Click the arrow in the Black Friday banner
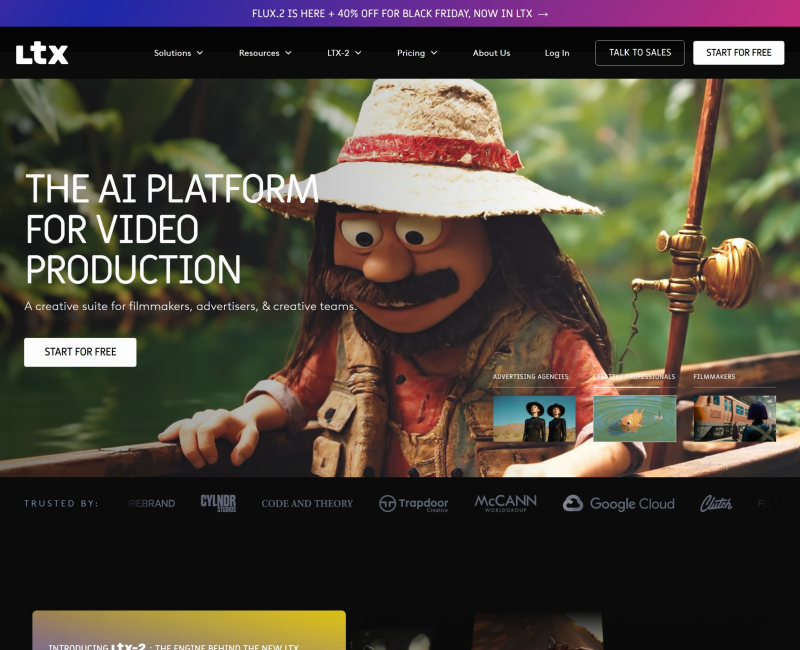The width and height of the screenshot is (800, 650). click(x=543, y=14)
